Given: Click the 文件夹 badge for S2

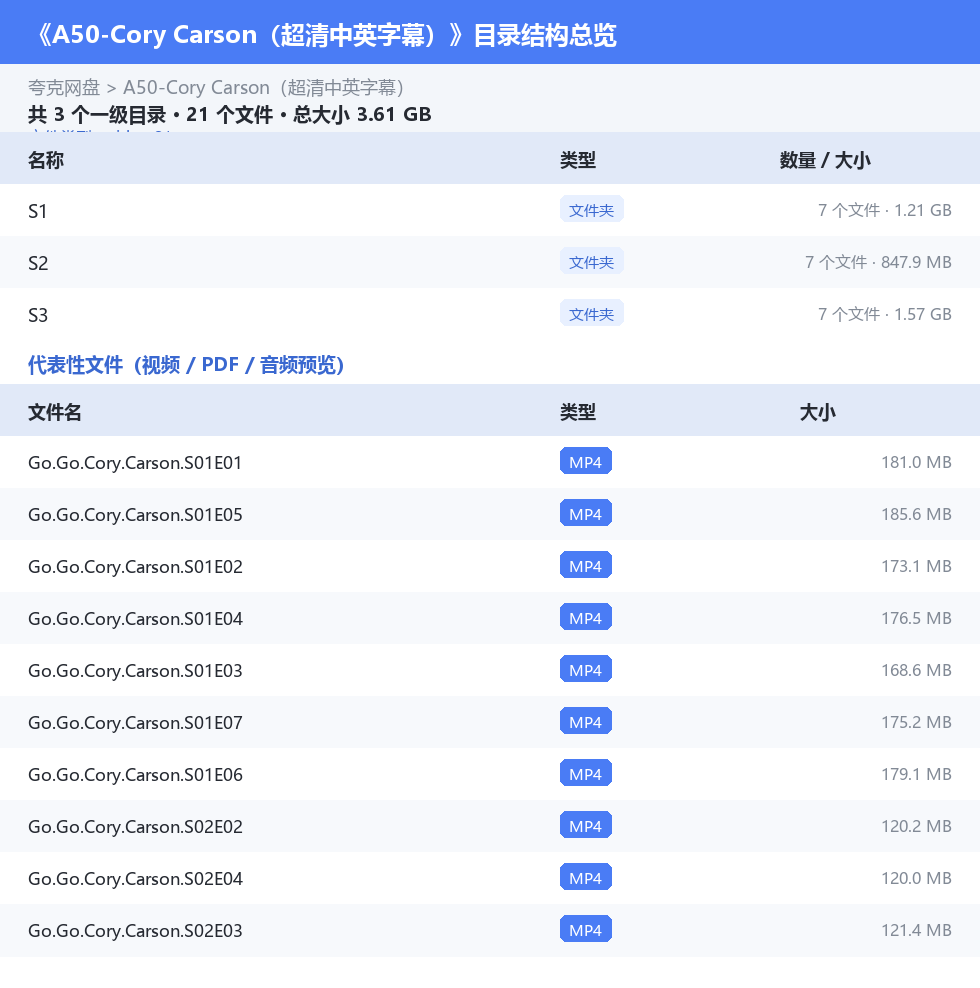Looking at the screenshot, I should click(x=591, y=261).
